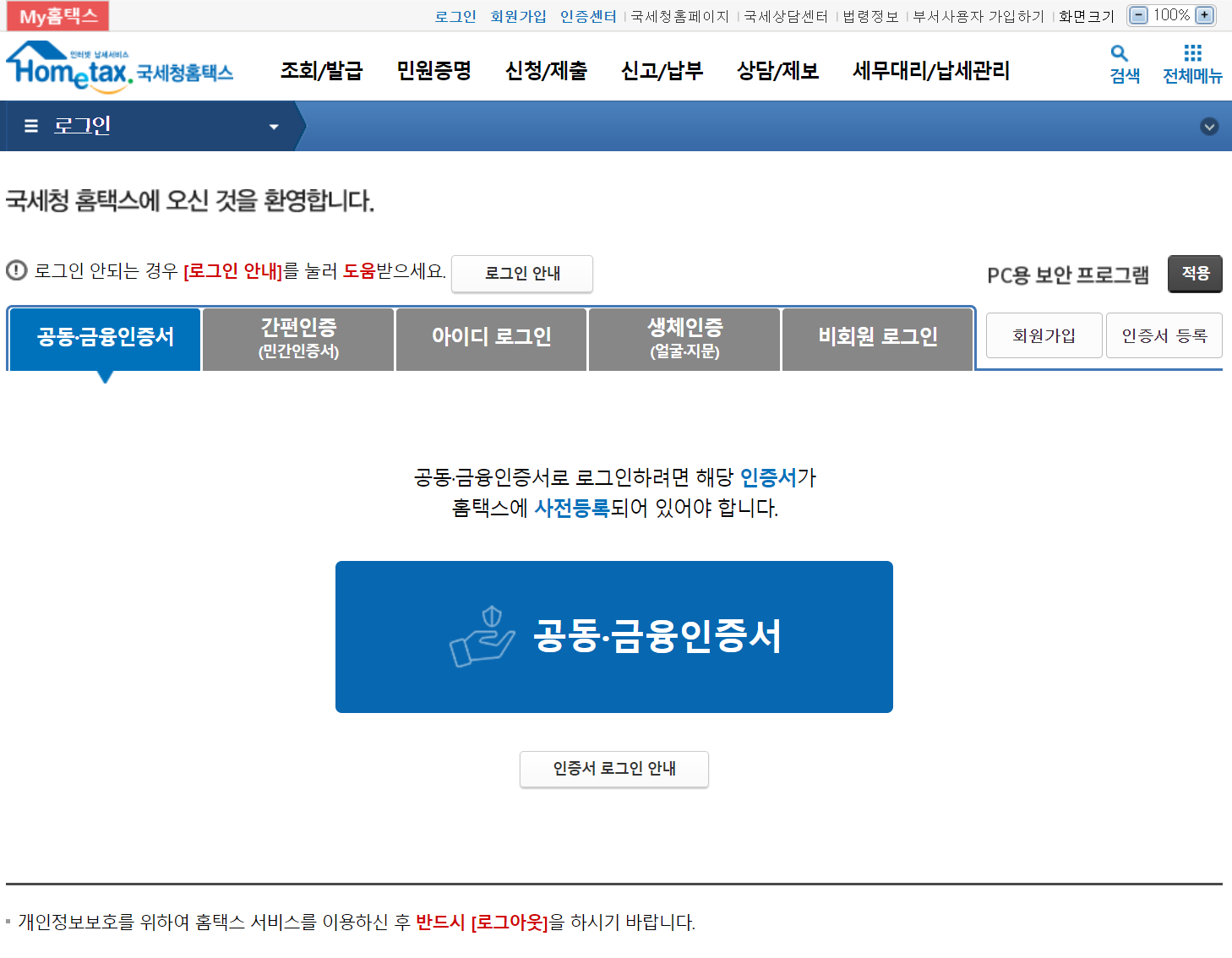Open the 법령정보 link

pos(870,16)
